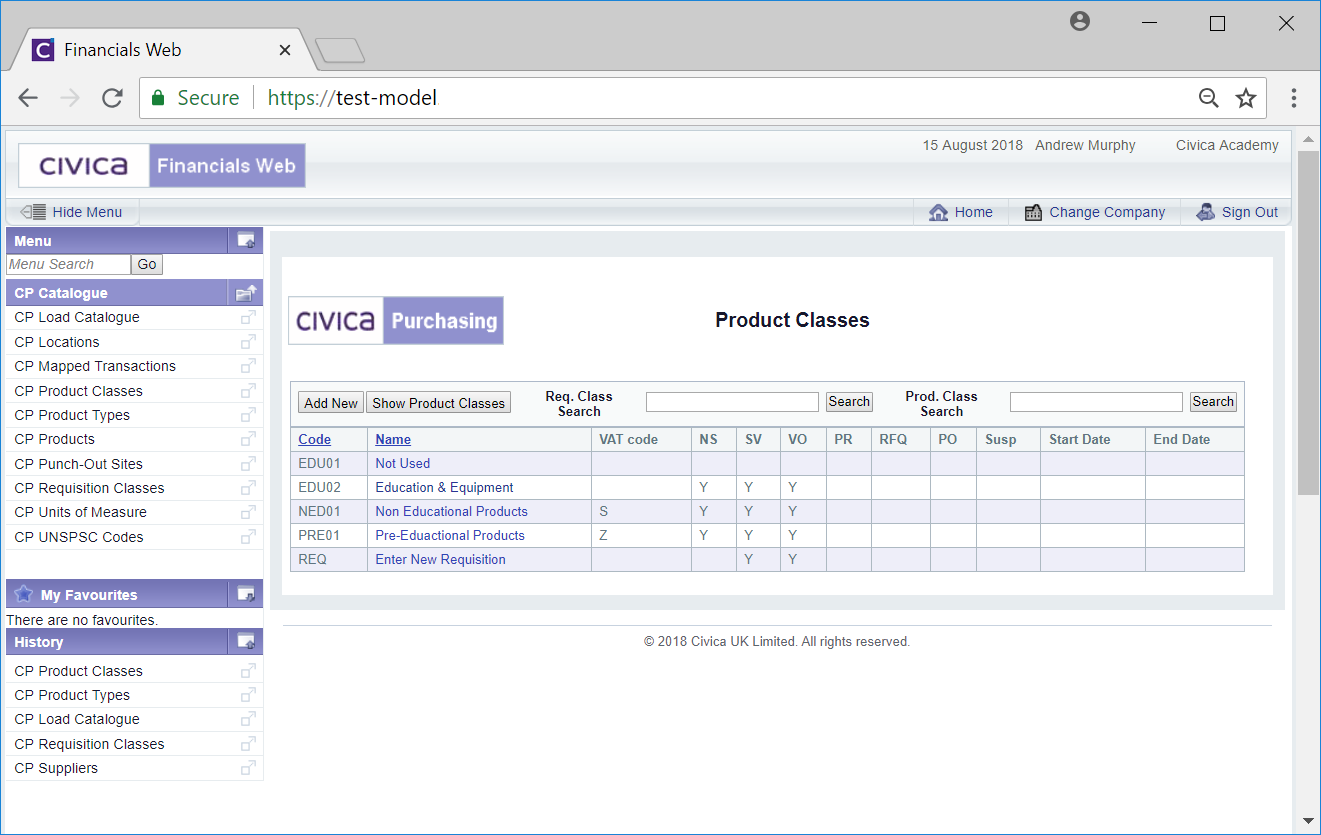Open CP Load Catalogue in new window icon
1321x835 pixels.
(x=248, y=317)
